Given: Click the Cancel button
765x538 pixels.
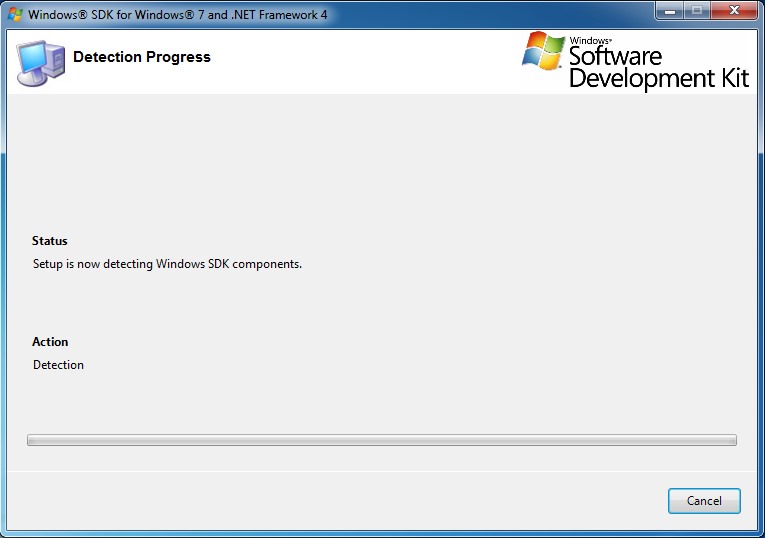Looking at the screenshot, I should coord(704,501).
